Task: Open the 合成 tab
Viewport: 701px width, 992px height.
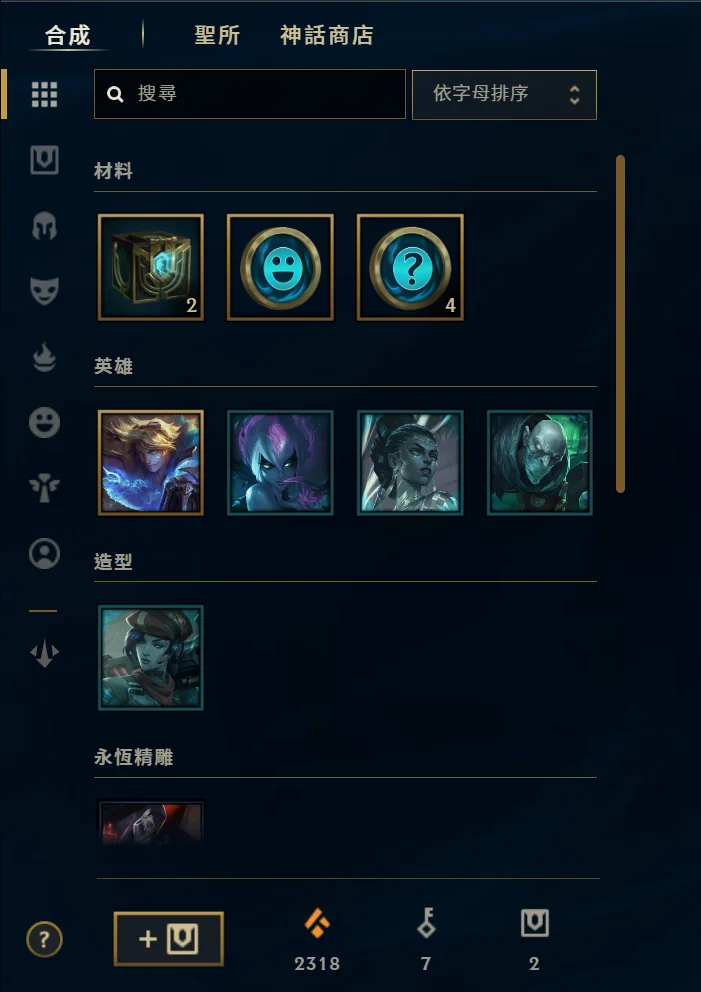Action: coord(68,35)
